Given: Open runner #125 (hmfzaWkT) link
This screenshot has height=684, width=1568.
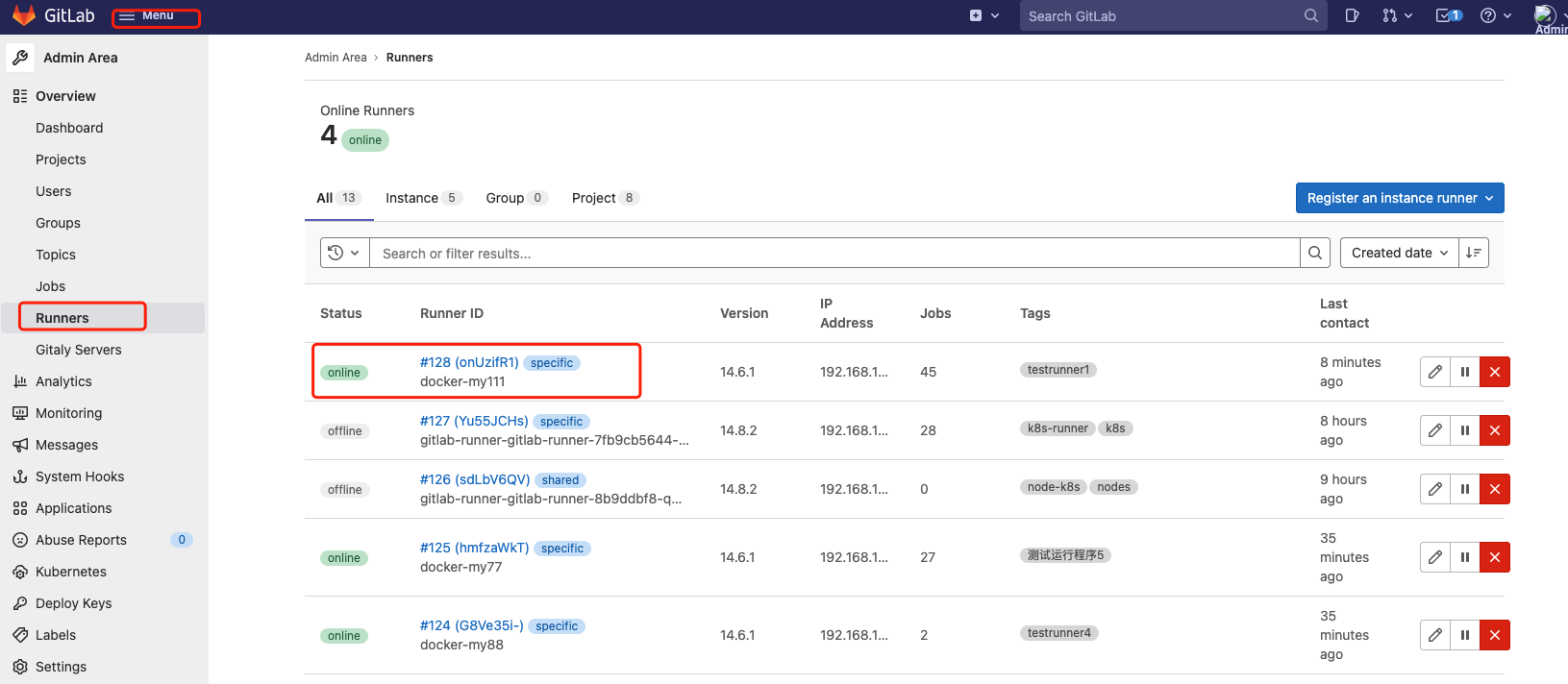Looking at the screenshot, I should [x=474, y=548].
